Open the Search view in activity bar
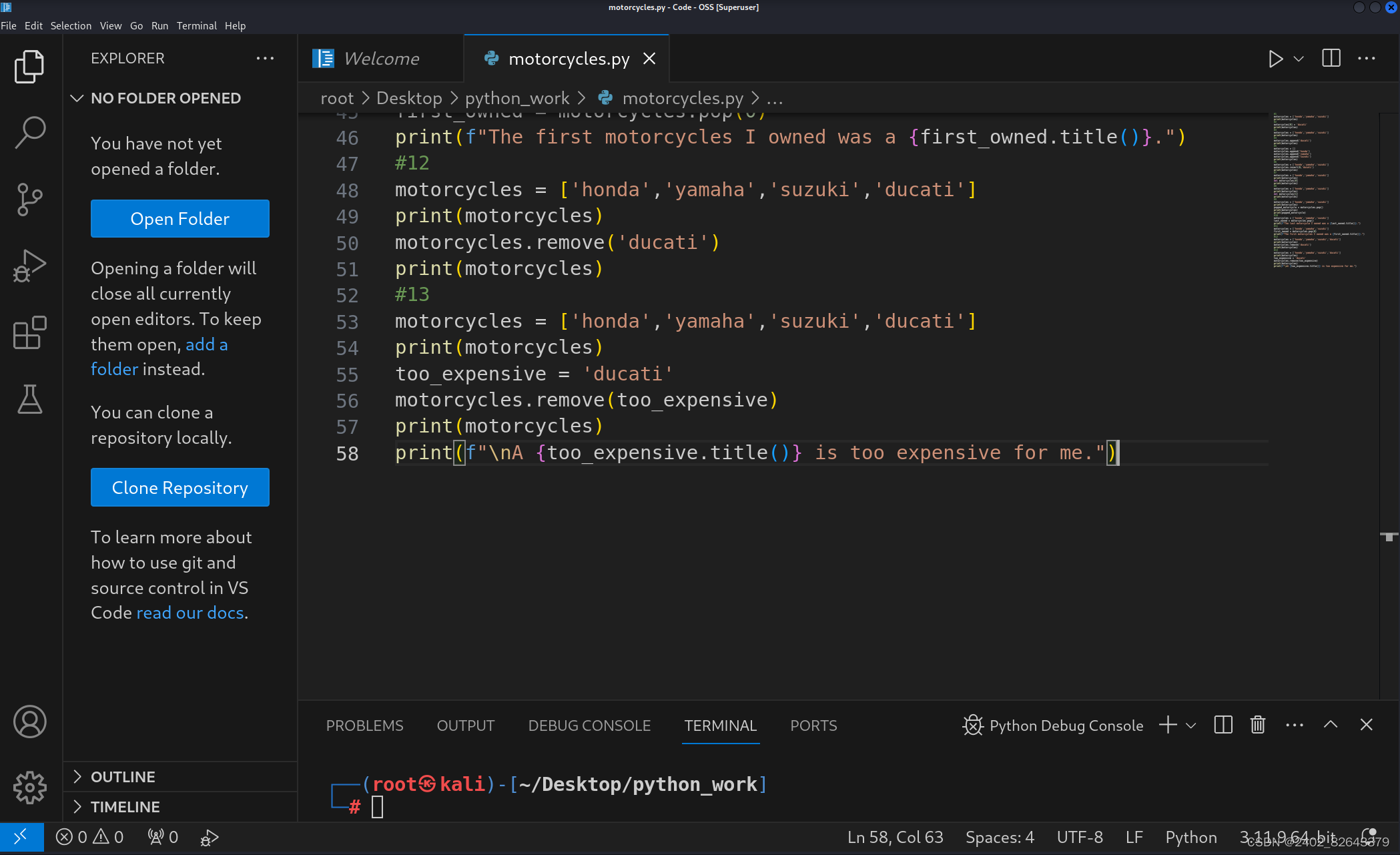 29,133
